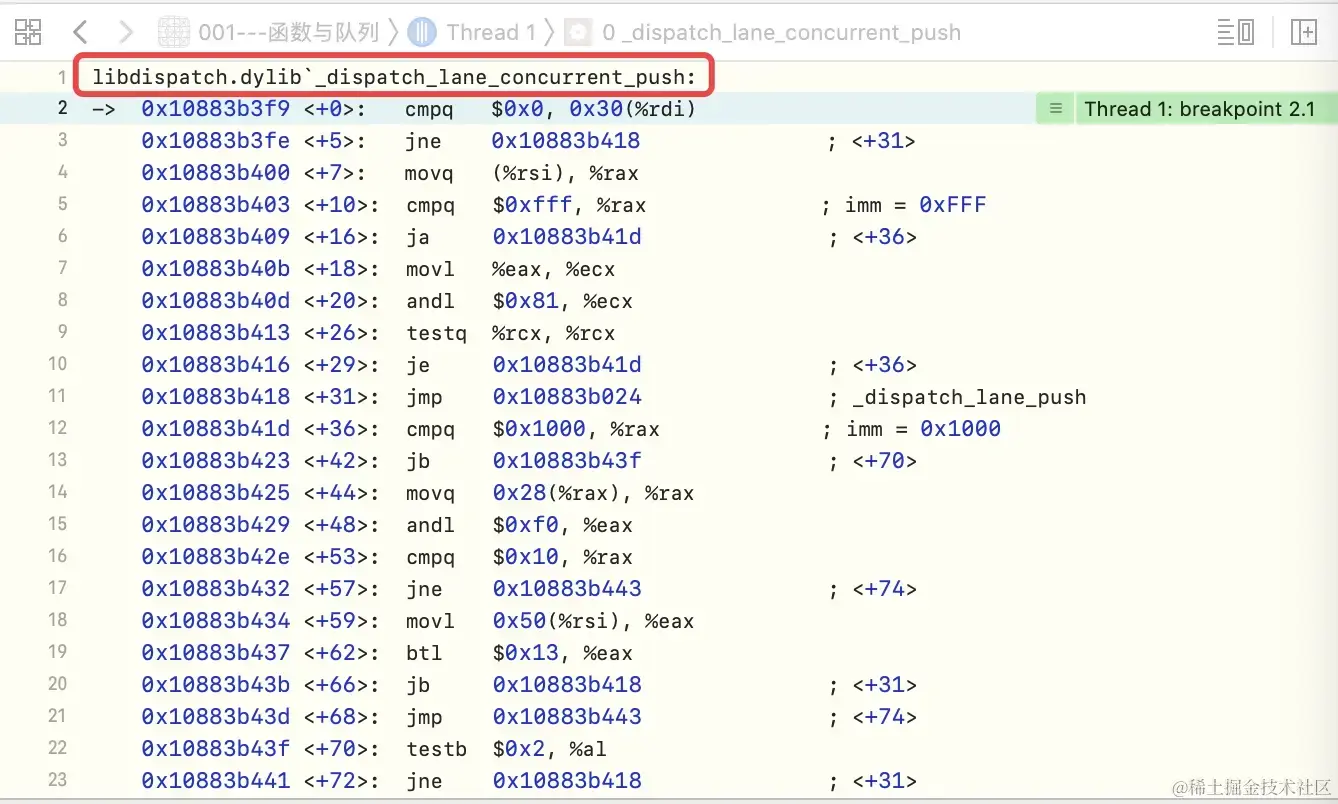Click the operand %rcx, %rcx
Viewport: 1338px width, 804px height.
click(553, 333)
